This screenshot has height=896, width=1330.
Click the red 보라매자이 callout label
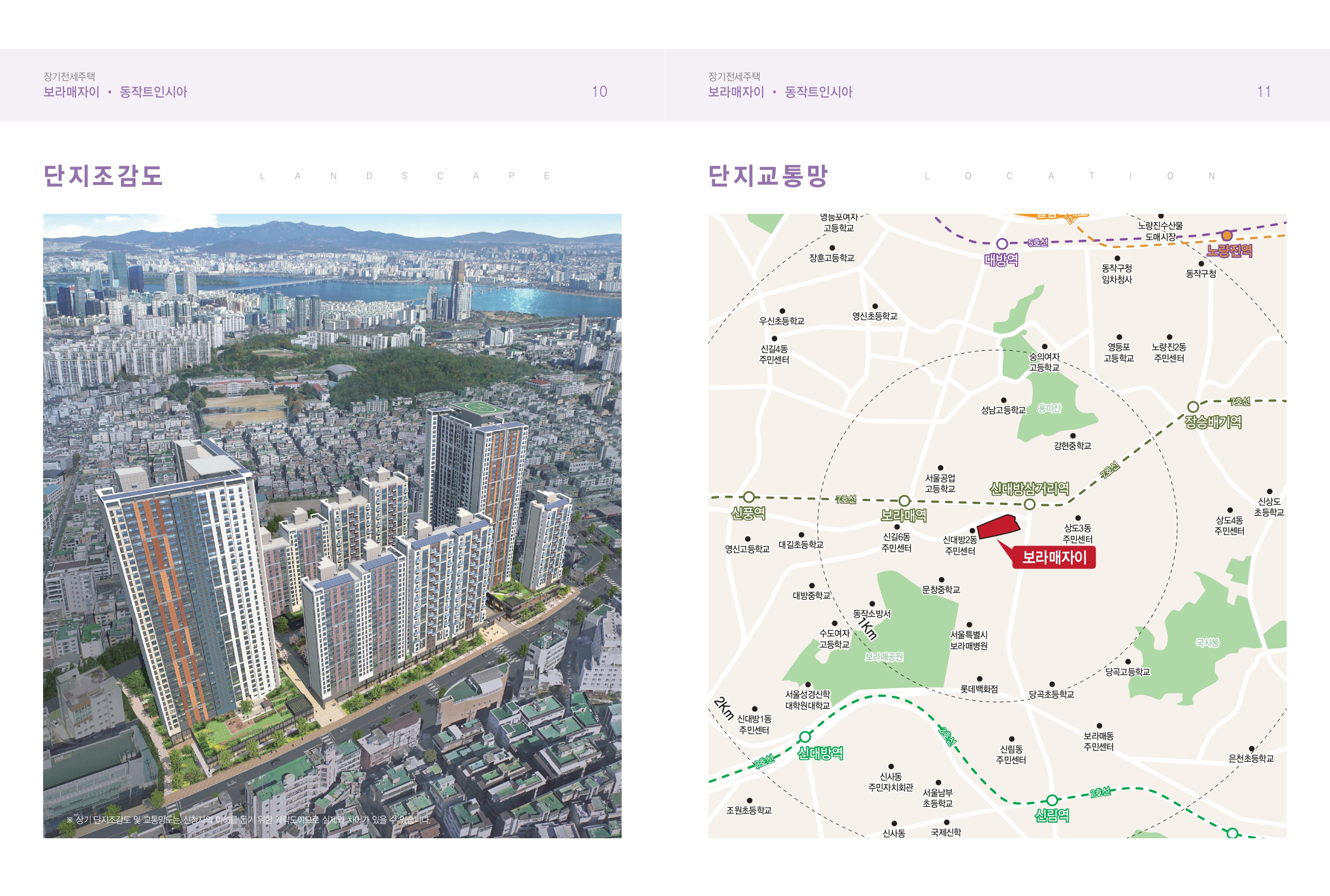(x=1054, y=557)
